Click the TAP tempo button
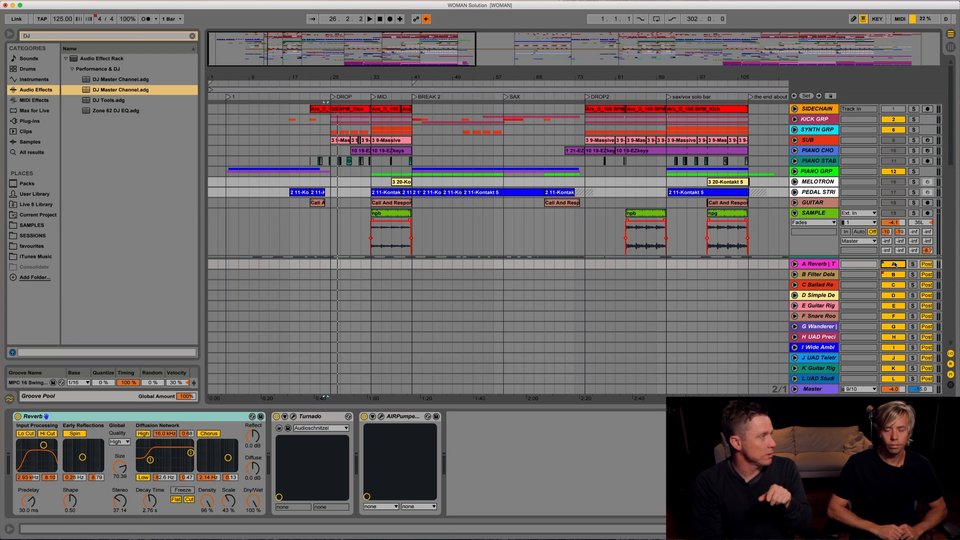This screenshot has height=540, width=960. 42,19
